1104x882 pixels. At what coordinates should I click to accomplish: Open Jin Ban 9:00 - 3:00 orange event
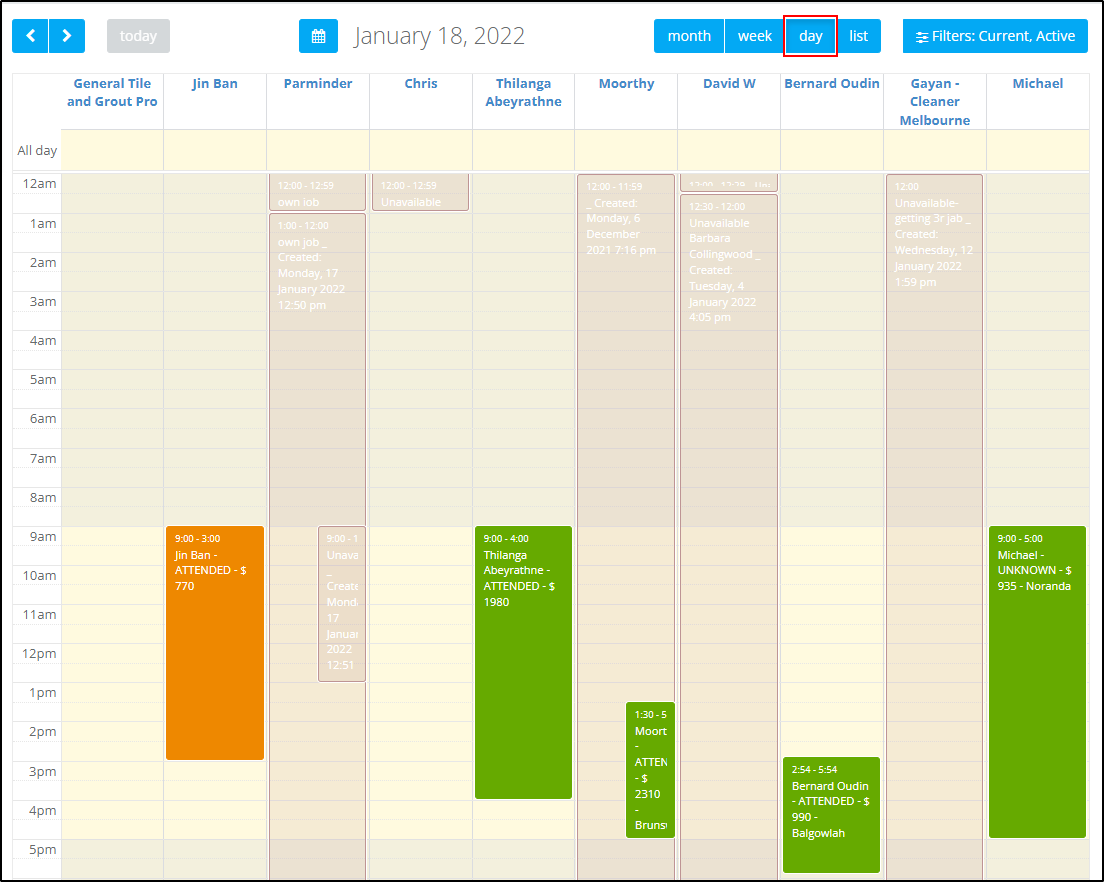pos(215,643)
